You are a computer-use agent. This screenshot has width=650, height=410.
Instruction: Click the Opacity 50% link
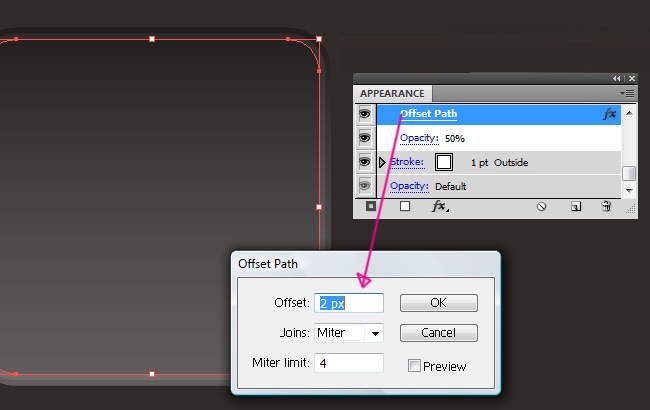(x=419, y=138)
